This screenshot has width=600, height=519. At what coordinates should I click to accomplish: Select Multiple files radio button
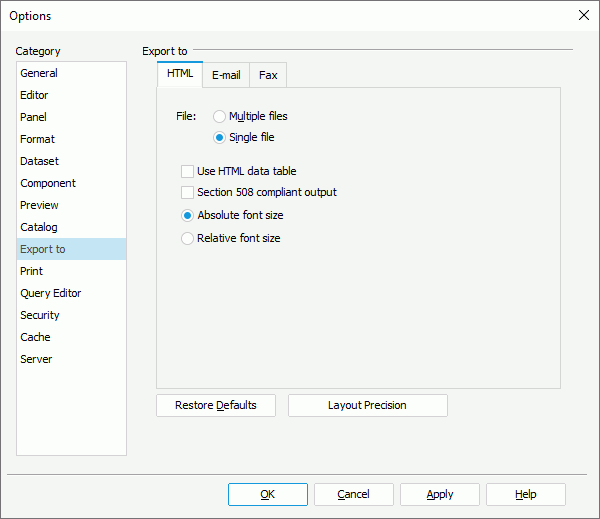pyautogui.click(x=250, y=116)
